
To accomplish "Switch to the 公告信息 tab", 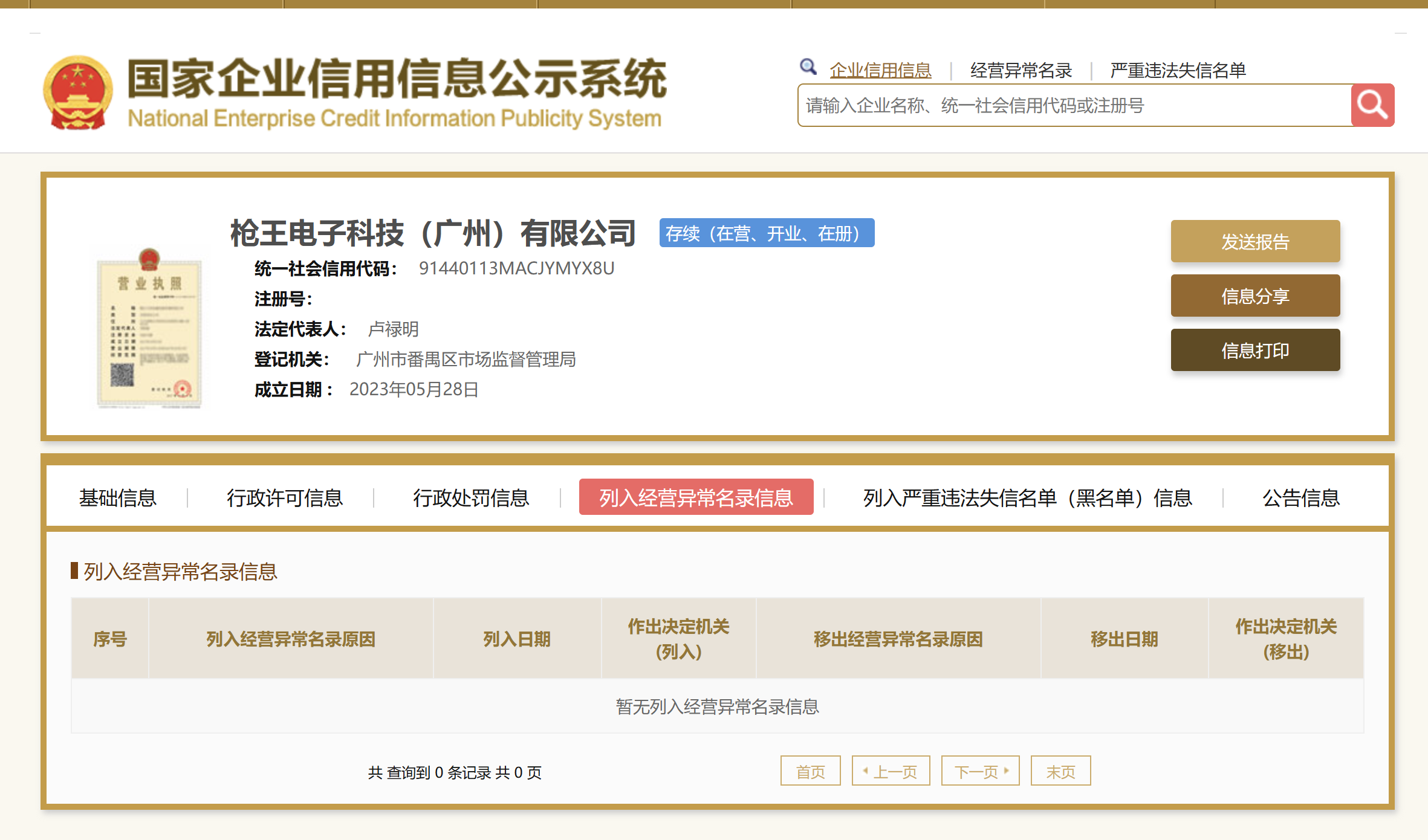I will coord(1301,498).
